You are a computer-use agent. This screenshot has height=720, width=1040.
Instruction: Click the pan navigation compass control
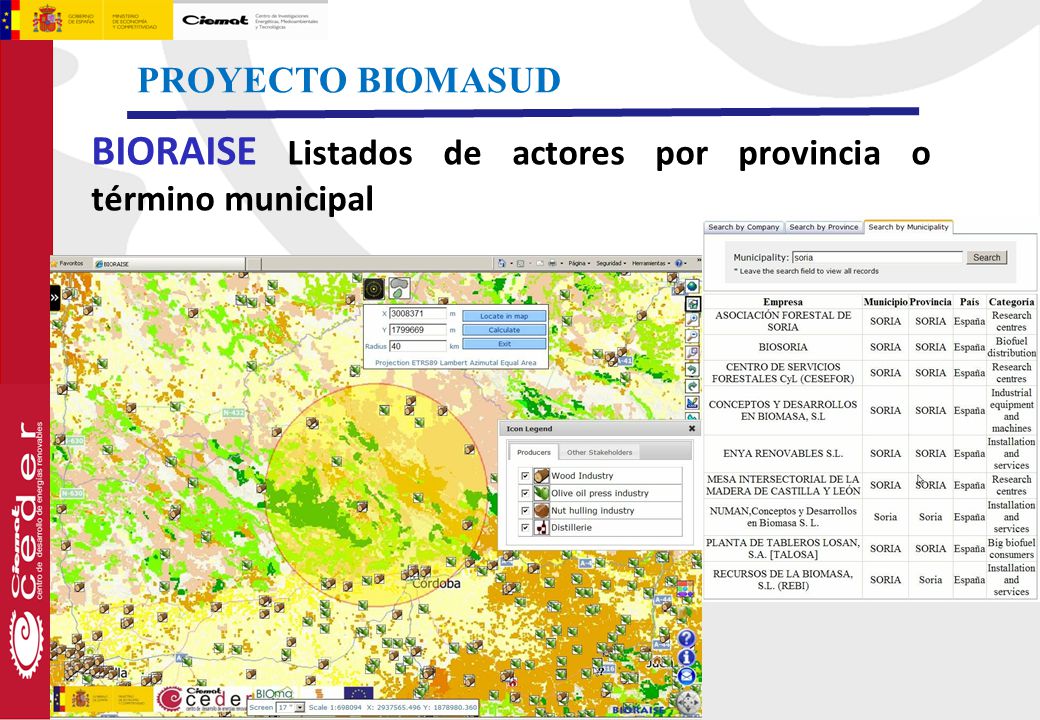pos(688,701)
